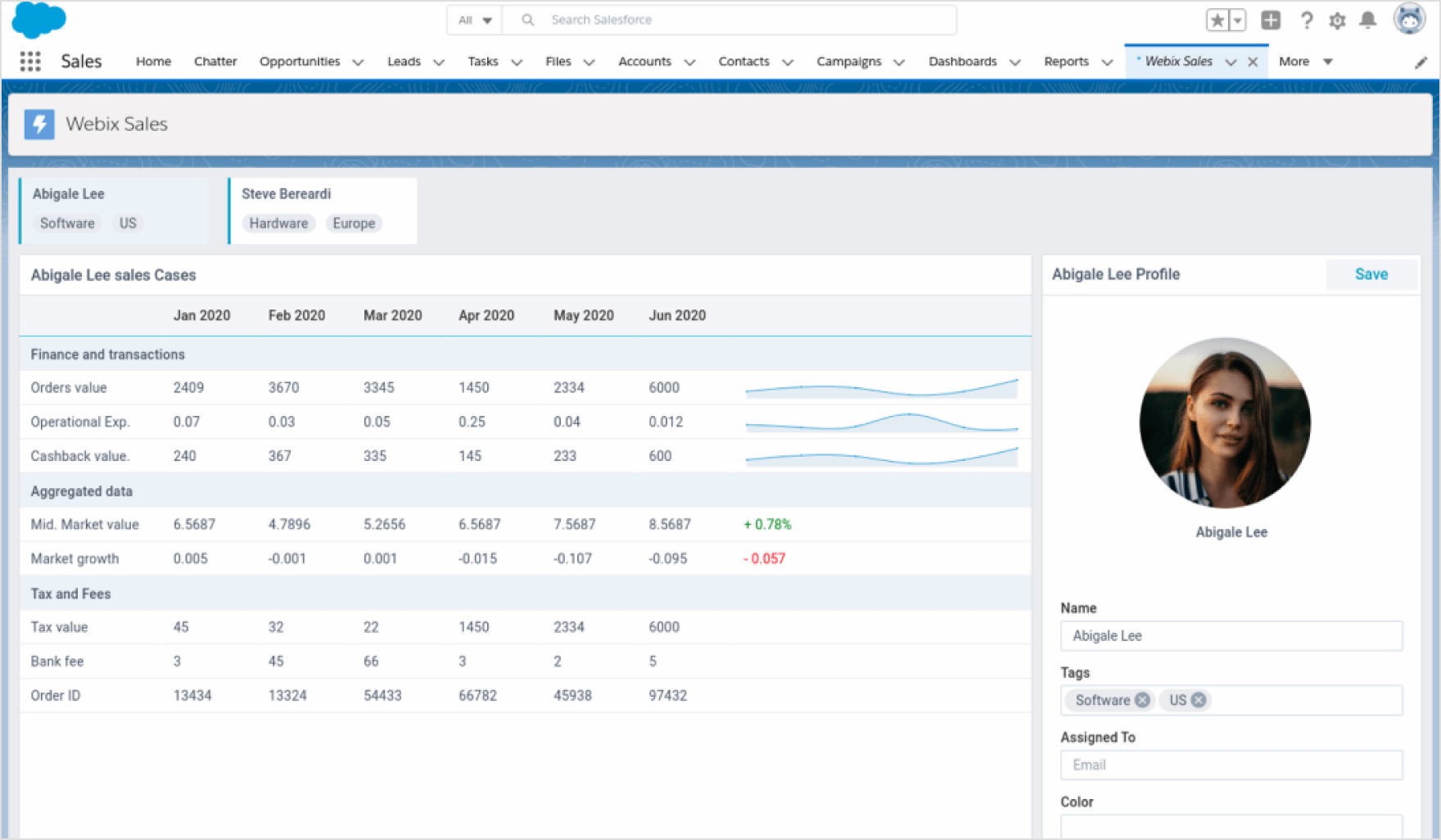Click the Tags multi-select field

click(1231, 700)
